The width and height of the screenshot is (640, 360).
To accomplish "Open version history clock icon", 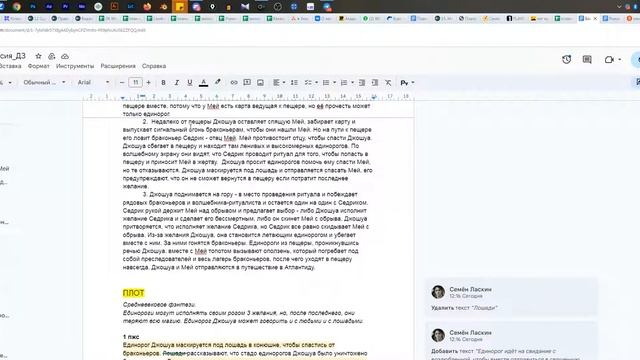I will click(x=567, y=60).
